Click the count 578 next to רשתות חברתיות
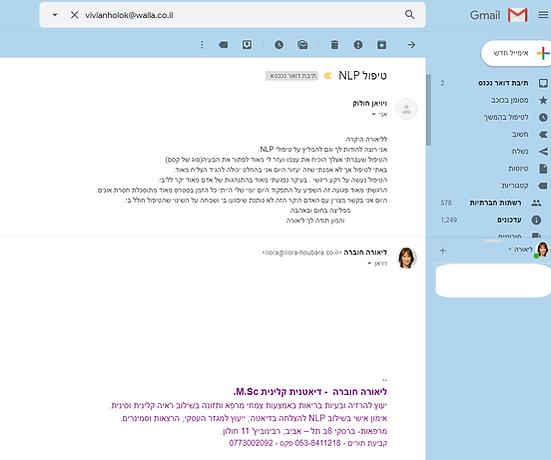The height and width of the screenshot is (460, 551). point(446,203)
